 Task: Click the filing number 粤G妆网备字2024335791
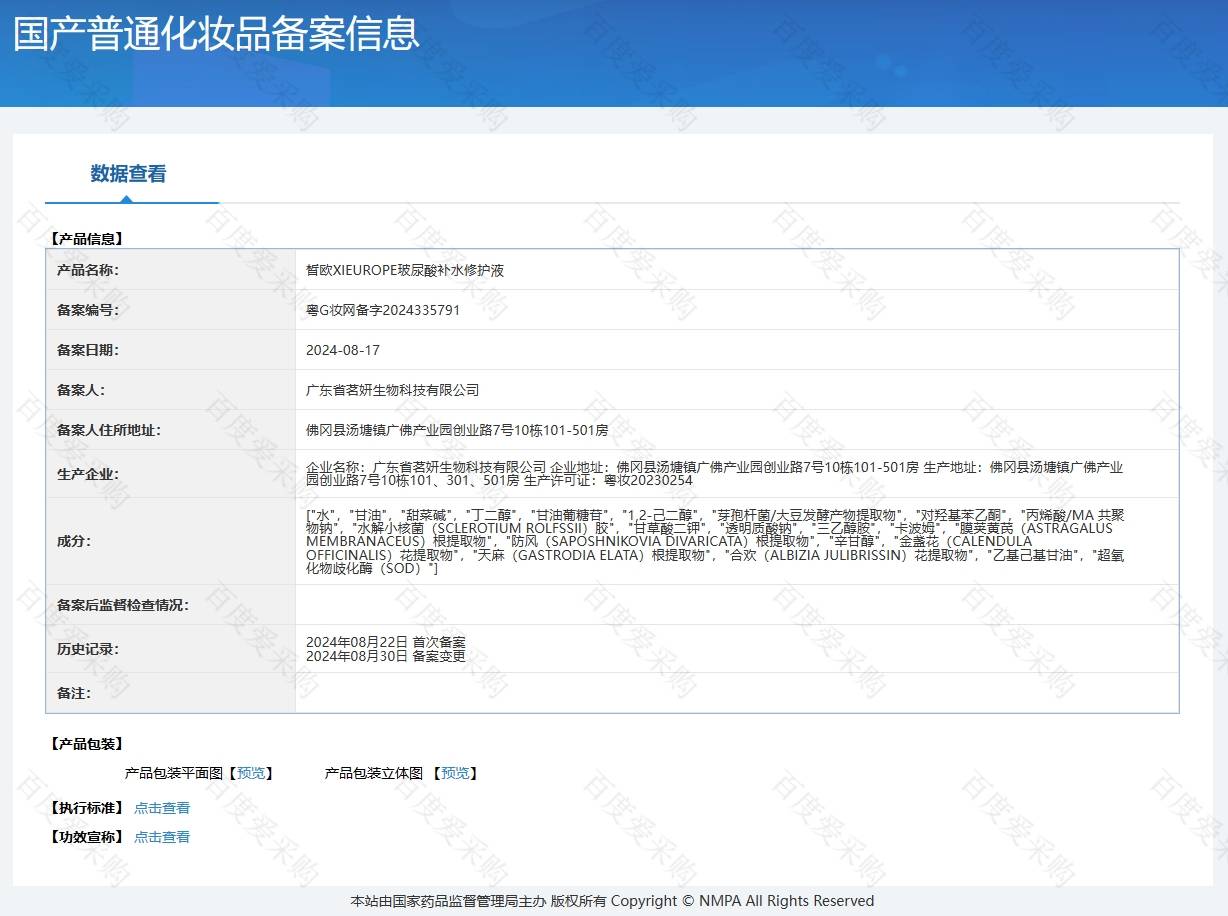(x=383, y=310)
